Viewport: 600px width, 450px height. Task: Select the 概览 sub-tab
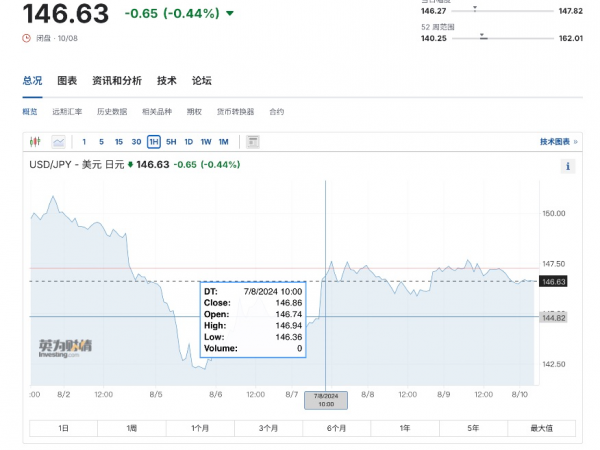click(30, 112)
